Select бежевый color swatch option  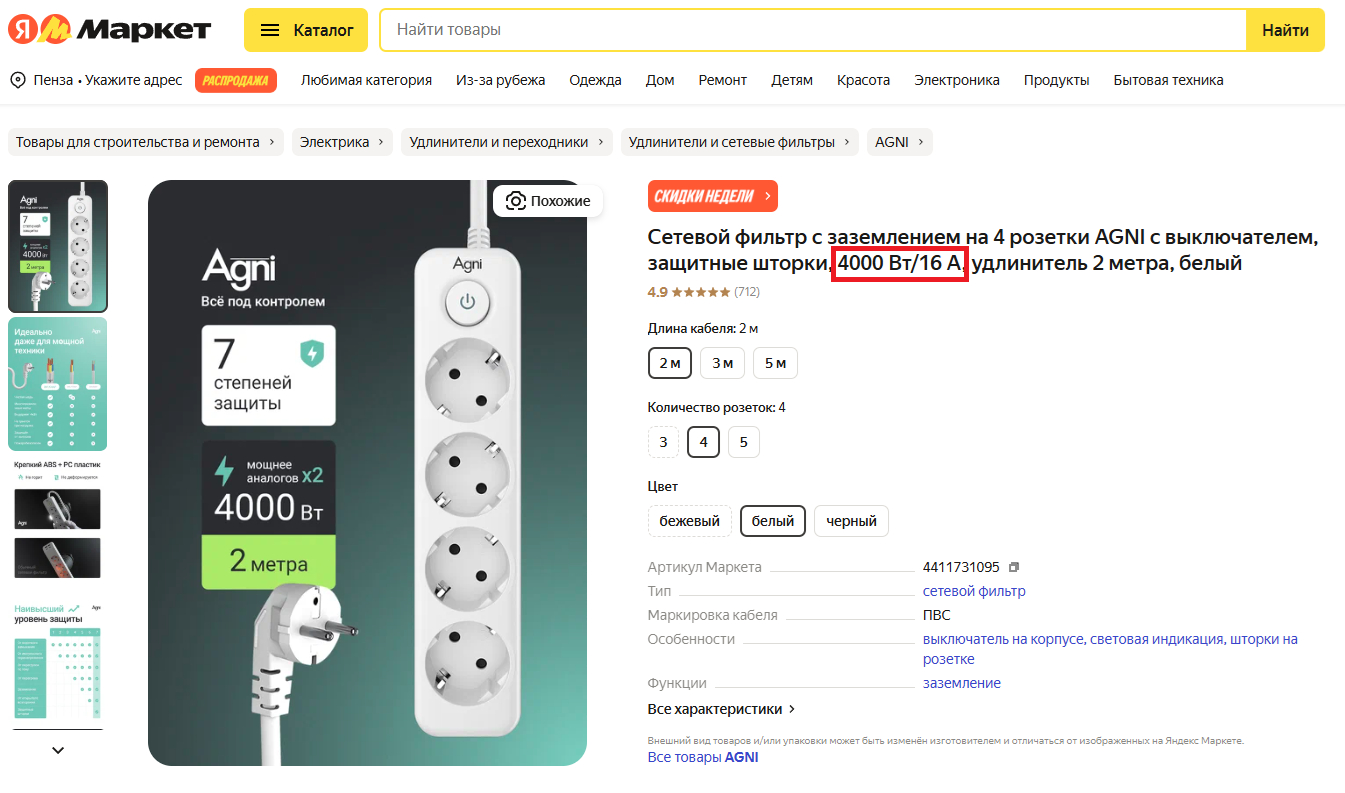coord(689,521)
